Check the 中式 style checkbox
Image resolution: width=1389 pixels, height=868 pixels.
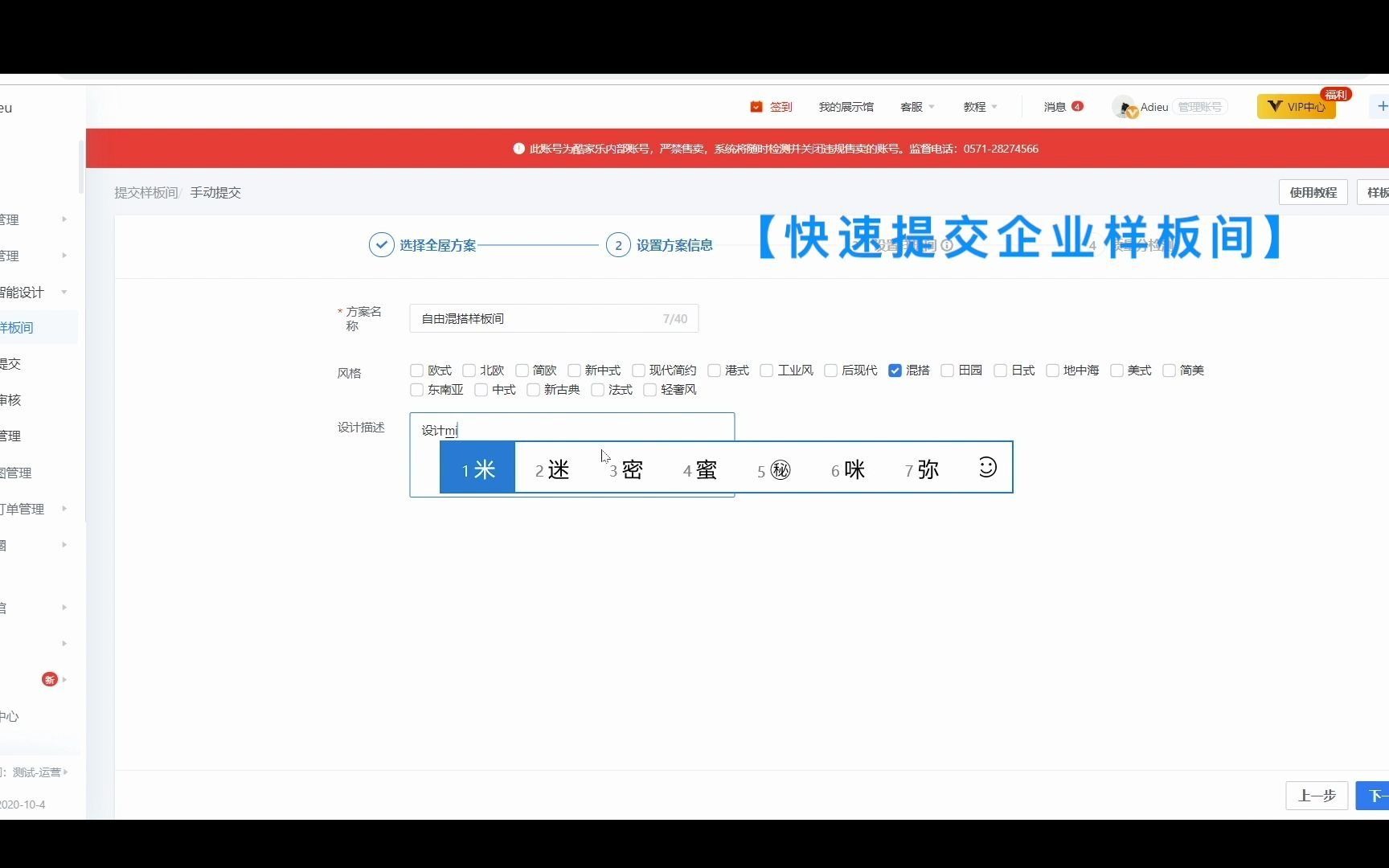(481, 390)
